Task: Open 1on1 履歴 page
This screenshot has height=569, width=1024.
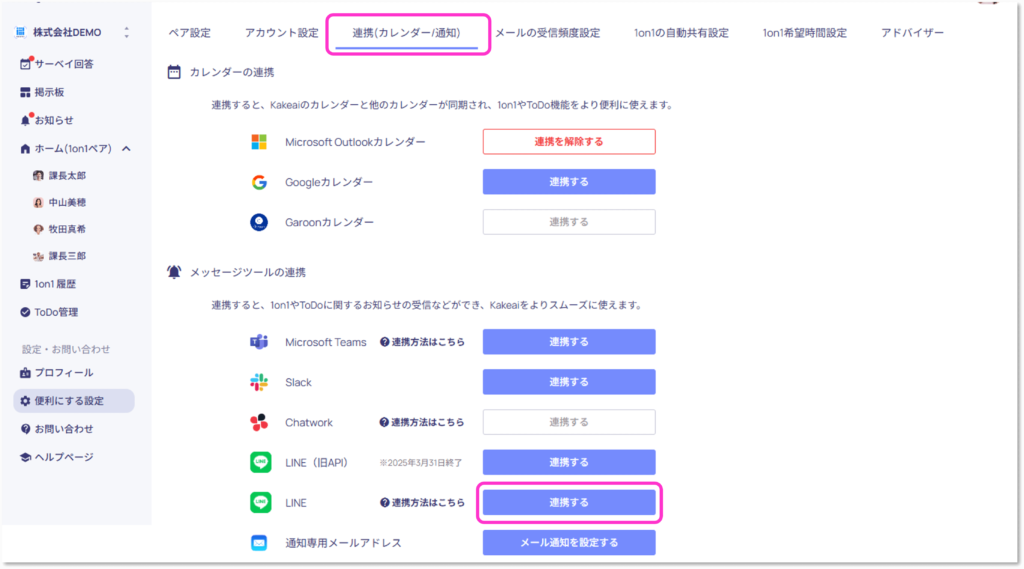Action: coord(56,284)
